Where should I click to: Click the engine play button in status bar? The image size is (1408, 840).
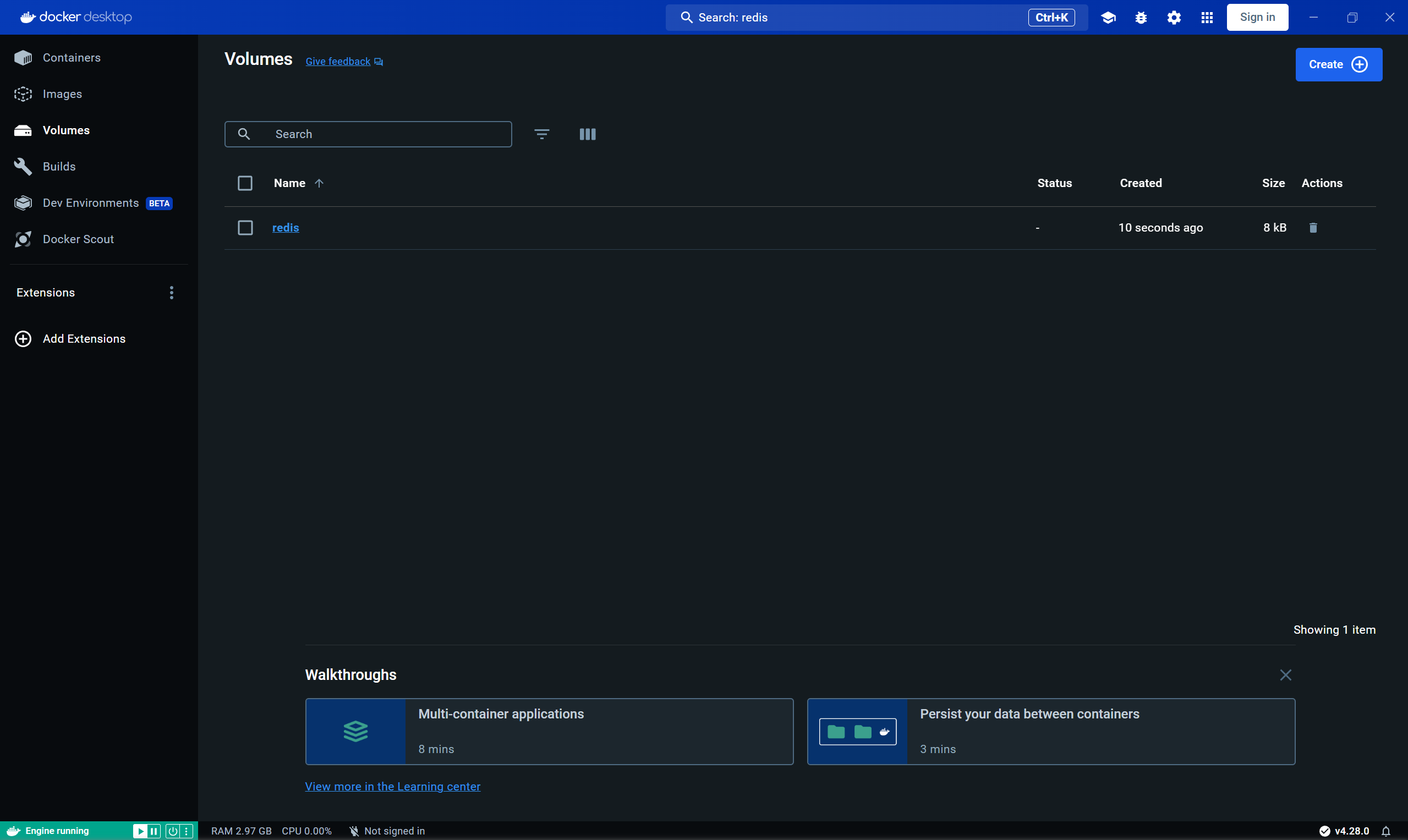pos(140,831)
